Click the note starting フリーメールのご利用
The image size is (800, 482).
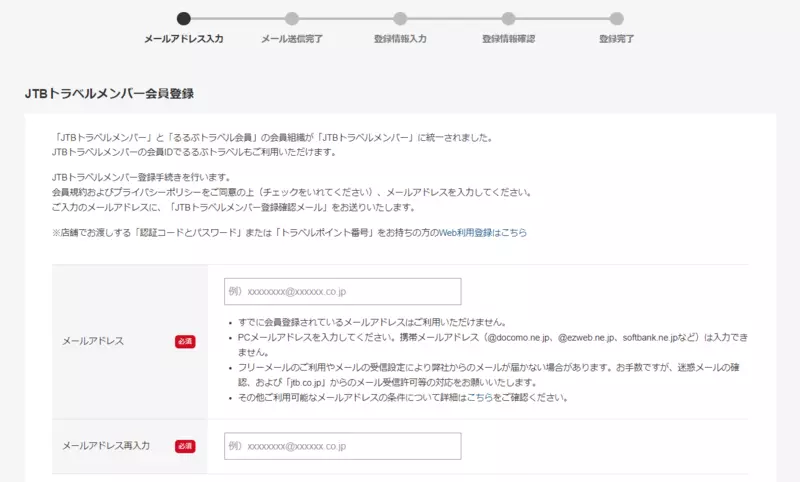click(489, 375)
